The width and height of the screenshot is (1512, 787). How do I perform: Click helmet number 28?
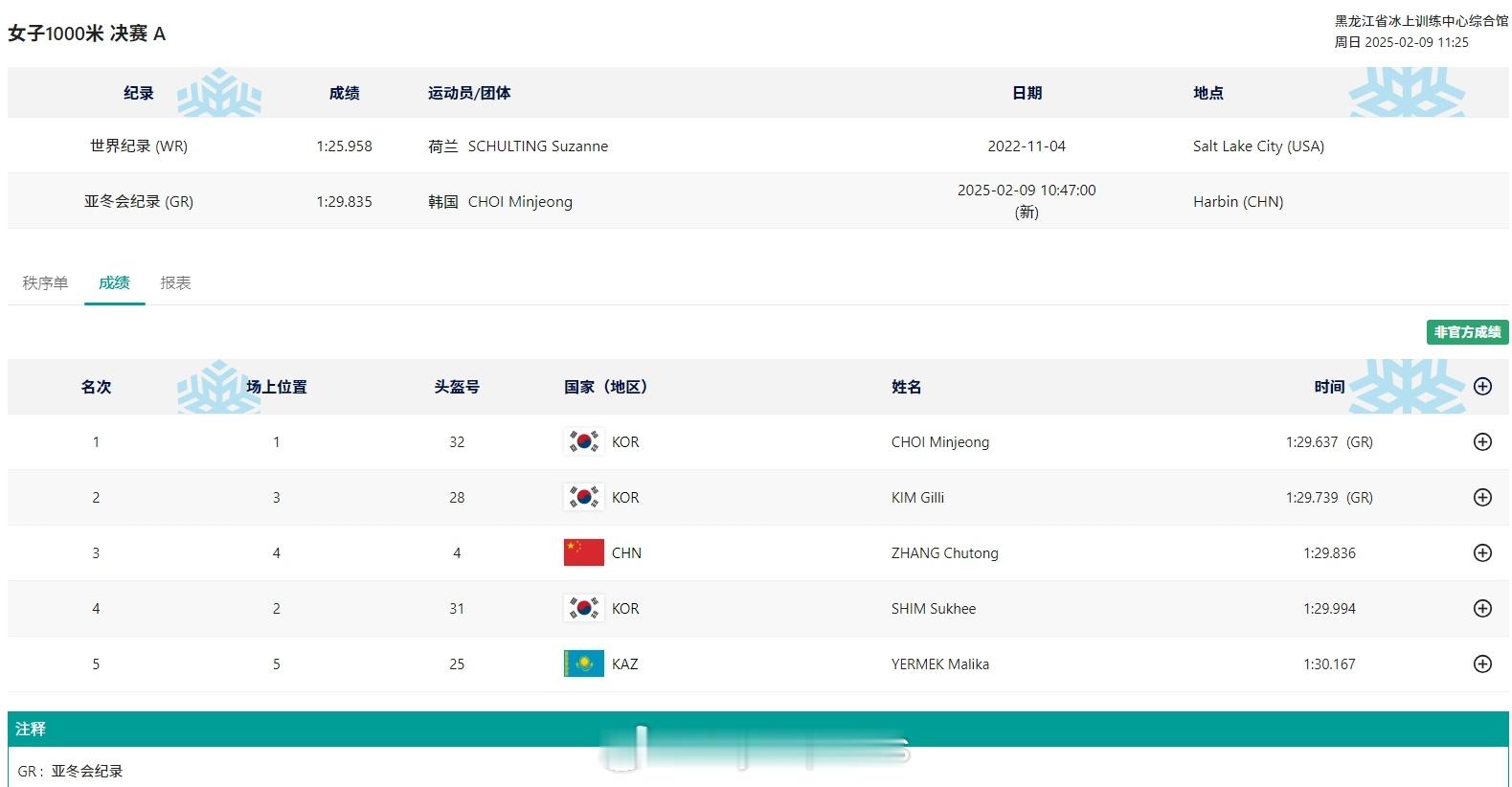pos(457,497)
